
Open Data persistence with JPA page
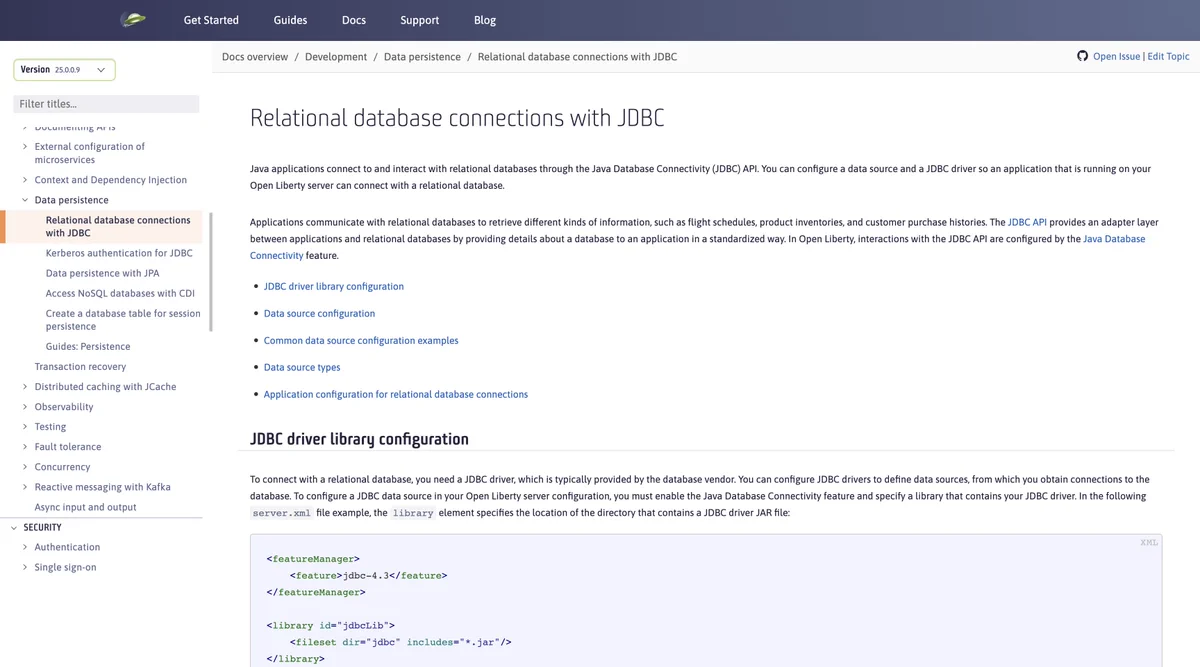102,273
